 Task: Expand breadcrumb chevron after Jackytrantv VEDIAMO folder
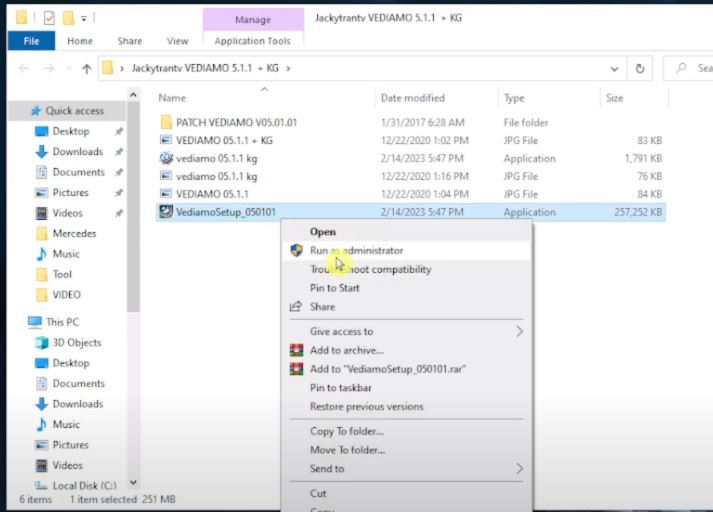[288, 68]
